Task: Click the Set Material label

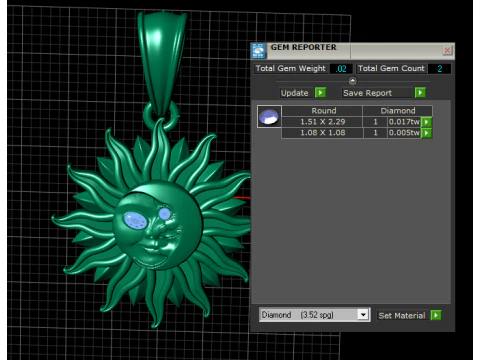Action: 402,315
